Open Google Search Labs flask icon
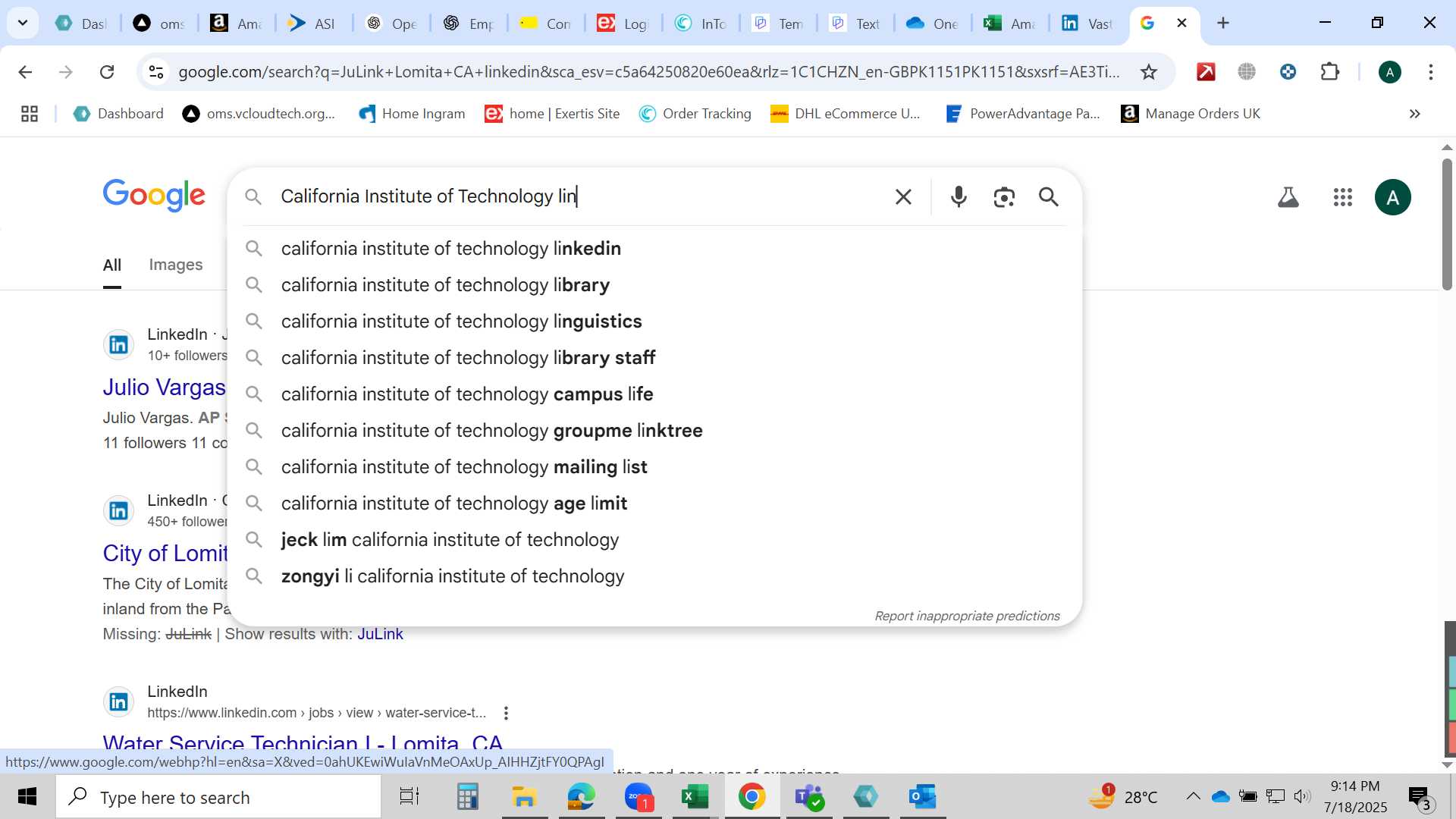 [1288, 197]
